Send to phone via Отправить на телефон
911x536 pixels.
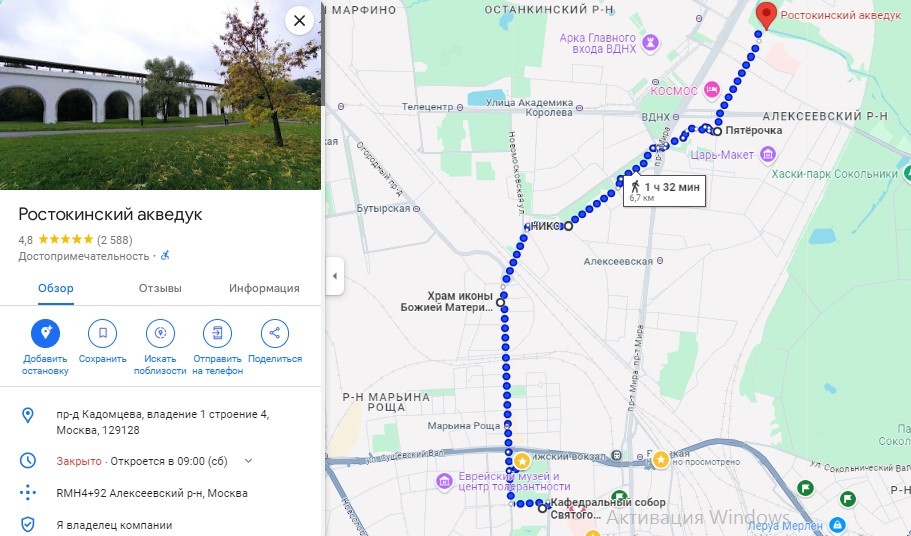pyautogui.click(x=217, y=333)
